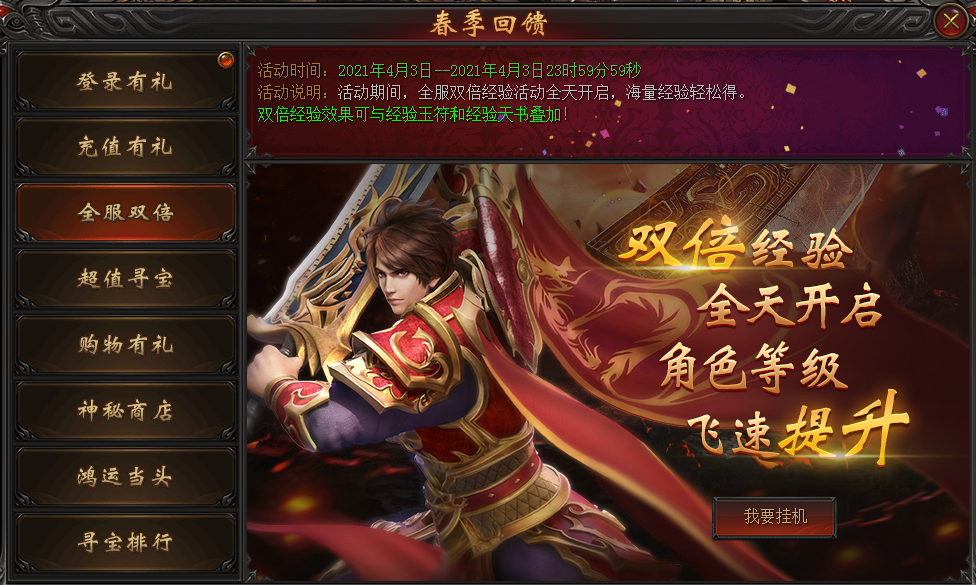This screenshot has height=585, width=976.
Task: Switch to the 充值有礼 tab
Action: pos(125,147)
